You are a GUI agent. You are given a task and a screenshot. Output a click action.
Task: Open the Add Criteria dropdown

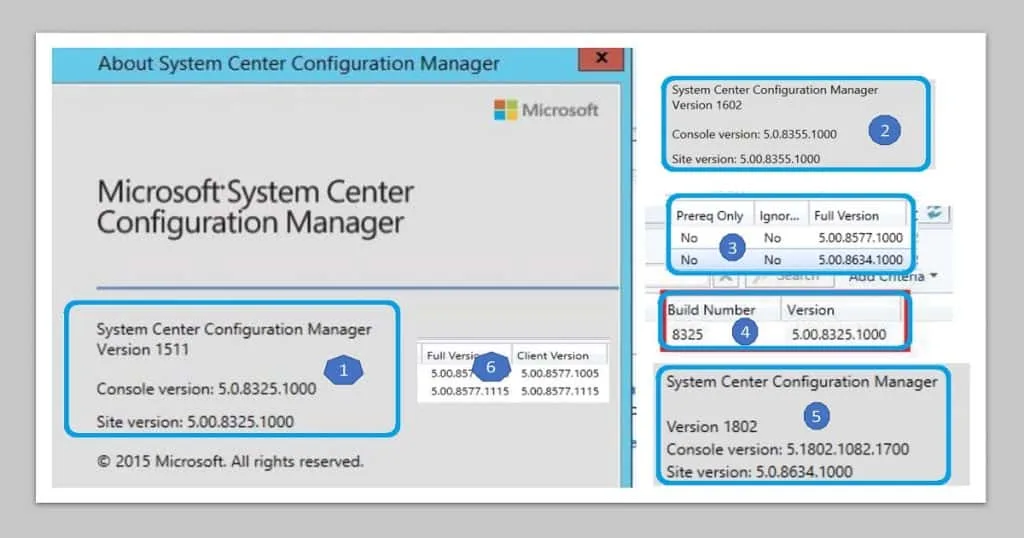[x=893, y=276]
